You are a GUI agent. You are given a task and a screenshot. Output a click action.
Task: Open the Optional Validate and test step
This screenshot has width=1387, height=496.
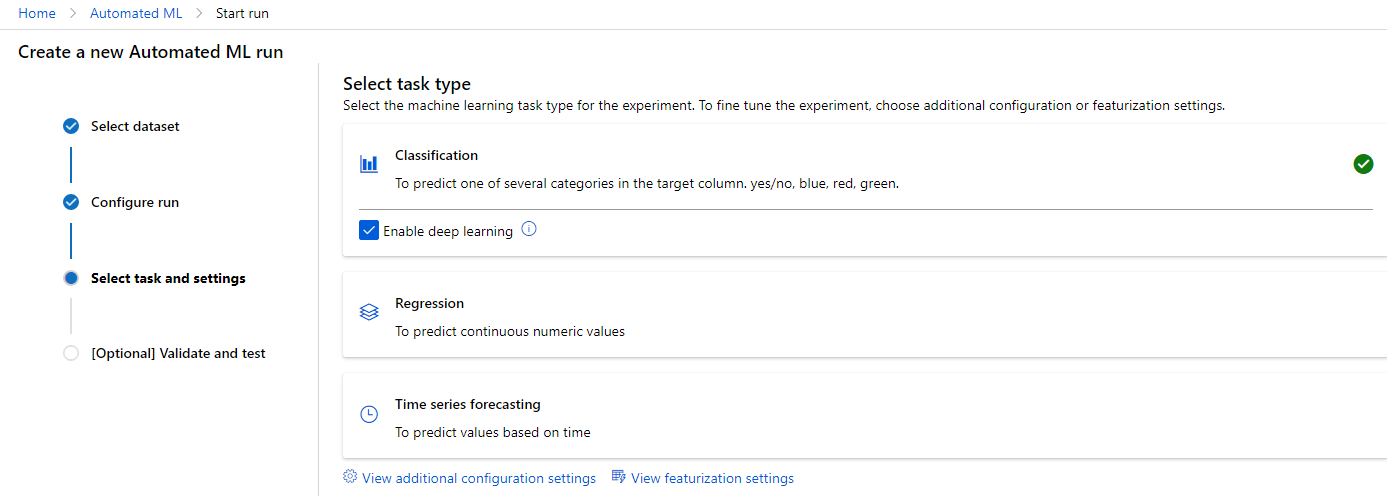click(x=178, y=353)
